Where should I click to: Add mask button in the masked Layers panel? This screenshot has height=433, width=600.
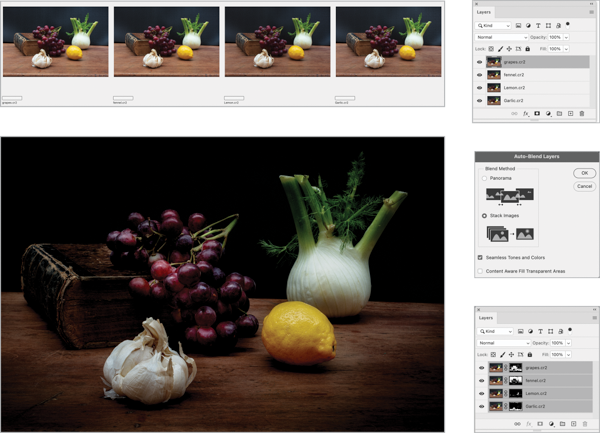(540, 424)
